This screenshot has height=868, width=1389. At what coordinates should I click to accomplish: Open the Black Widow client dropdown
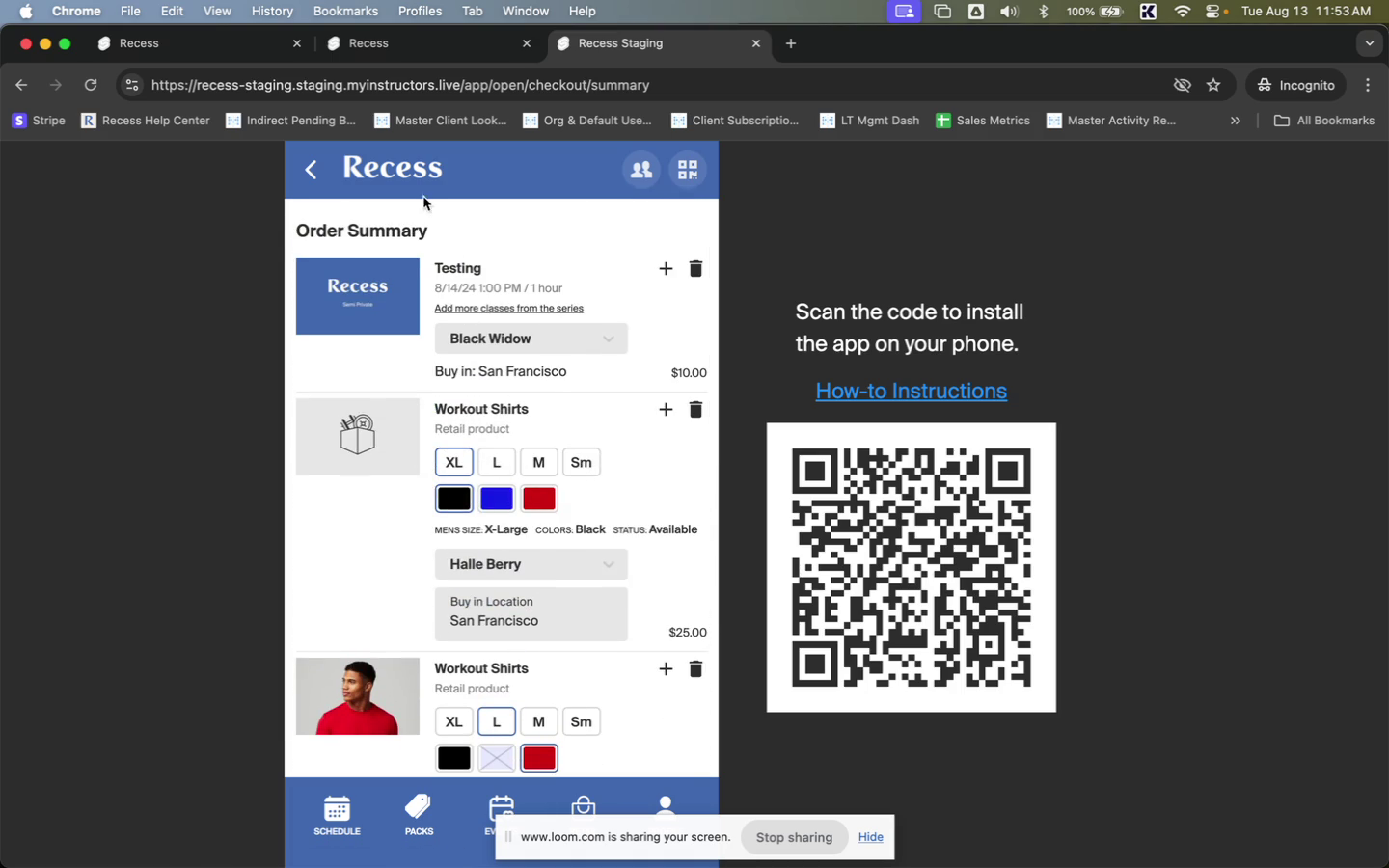(531, 339)
